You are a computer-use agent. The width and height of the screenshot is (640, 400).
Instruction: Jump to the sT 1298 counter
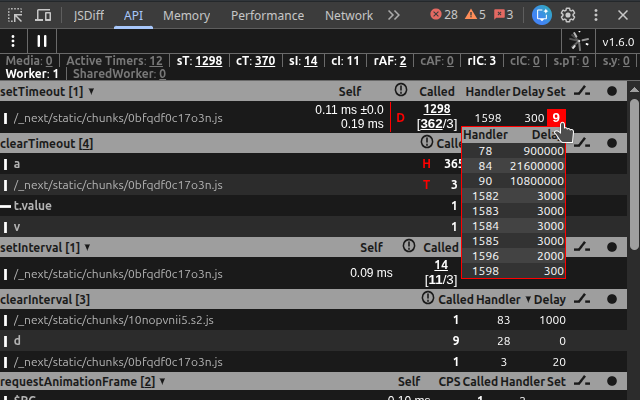(199, 61)
